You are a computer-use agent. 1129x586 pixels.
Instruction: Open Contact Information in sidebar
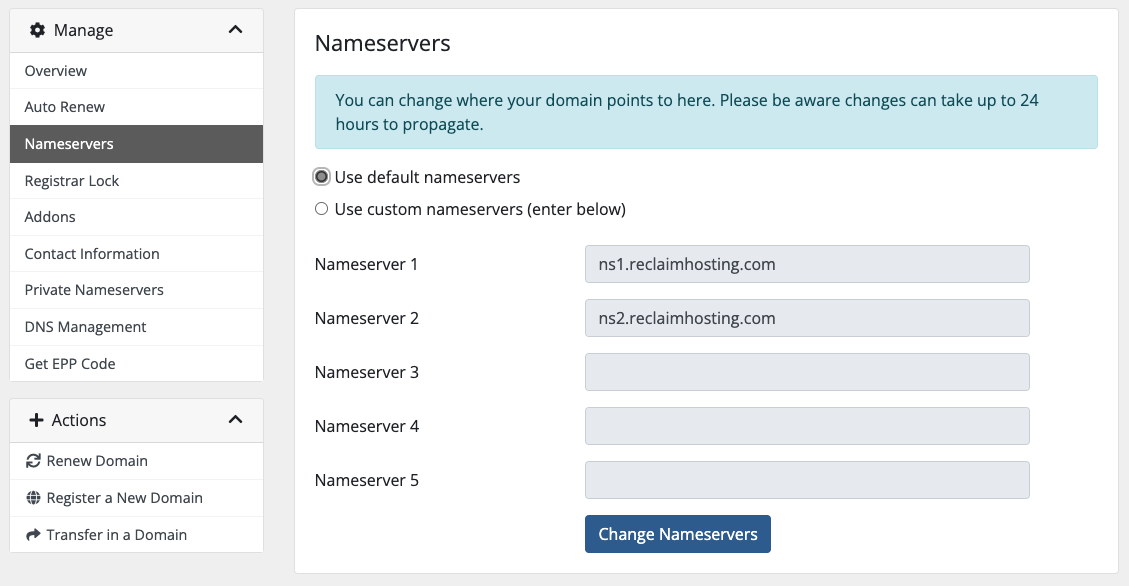click(136, 253)
